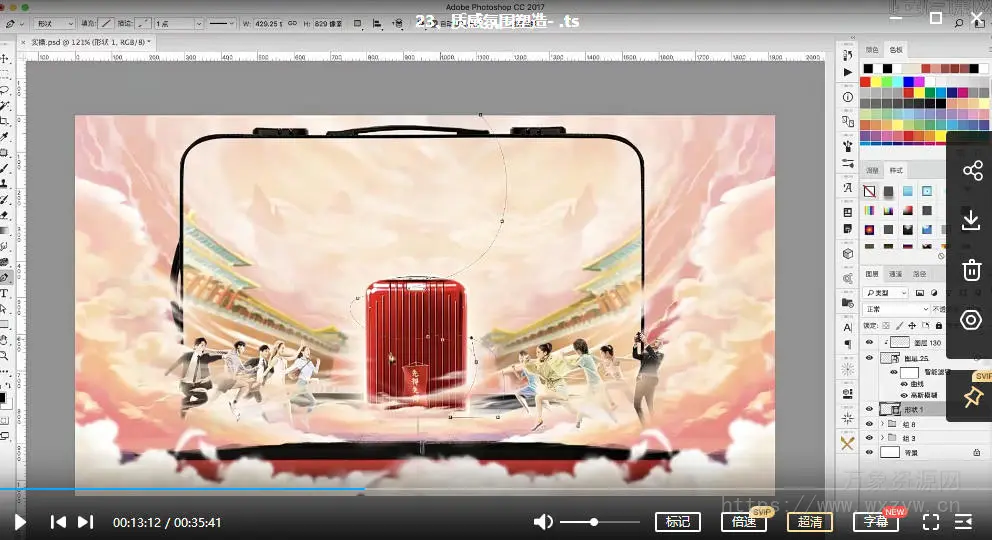Expand the 组 8 layer group
The height and width of the screenshot is (540, 992).
[x=880, y=424]
